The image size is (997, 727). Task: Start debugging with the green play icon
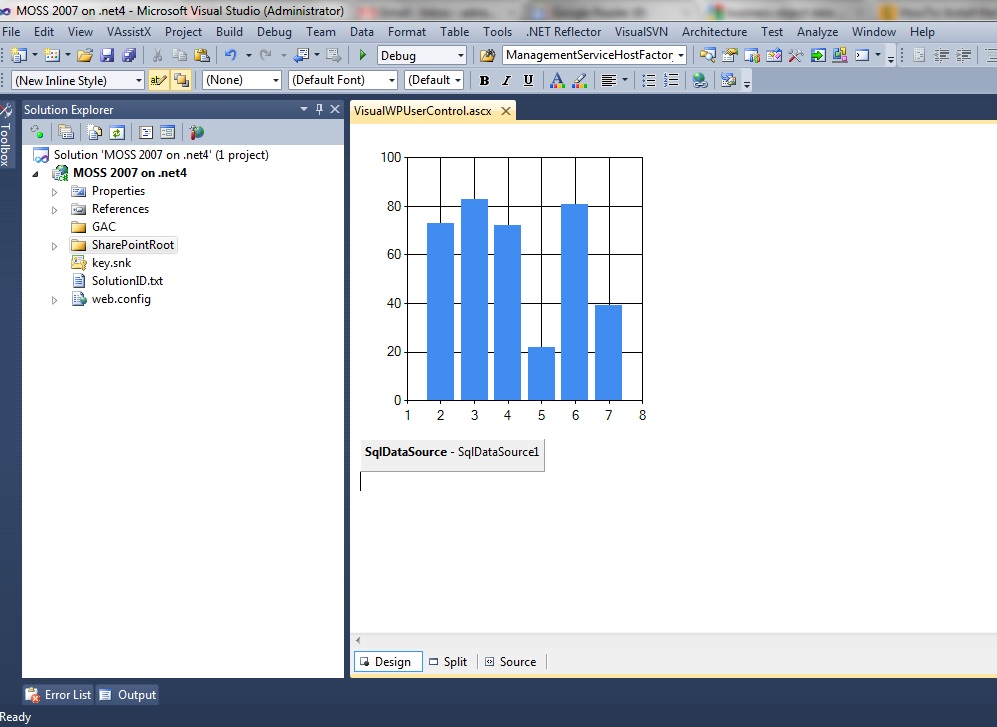point(362,55)
